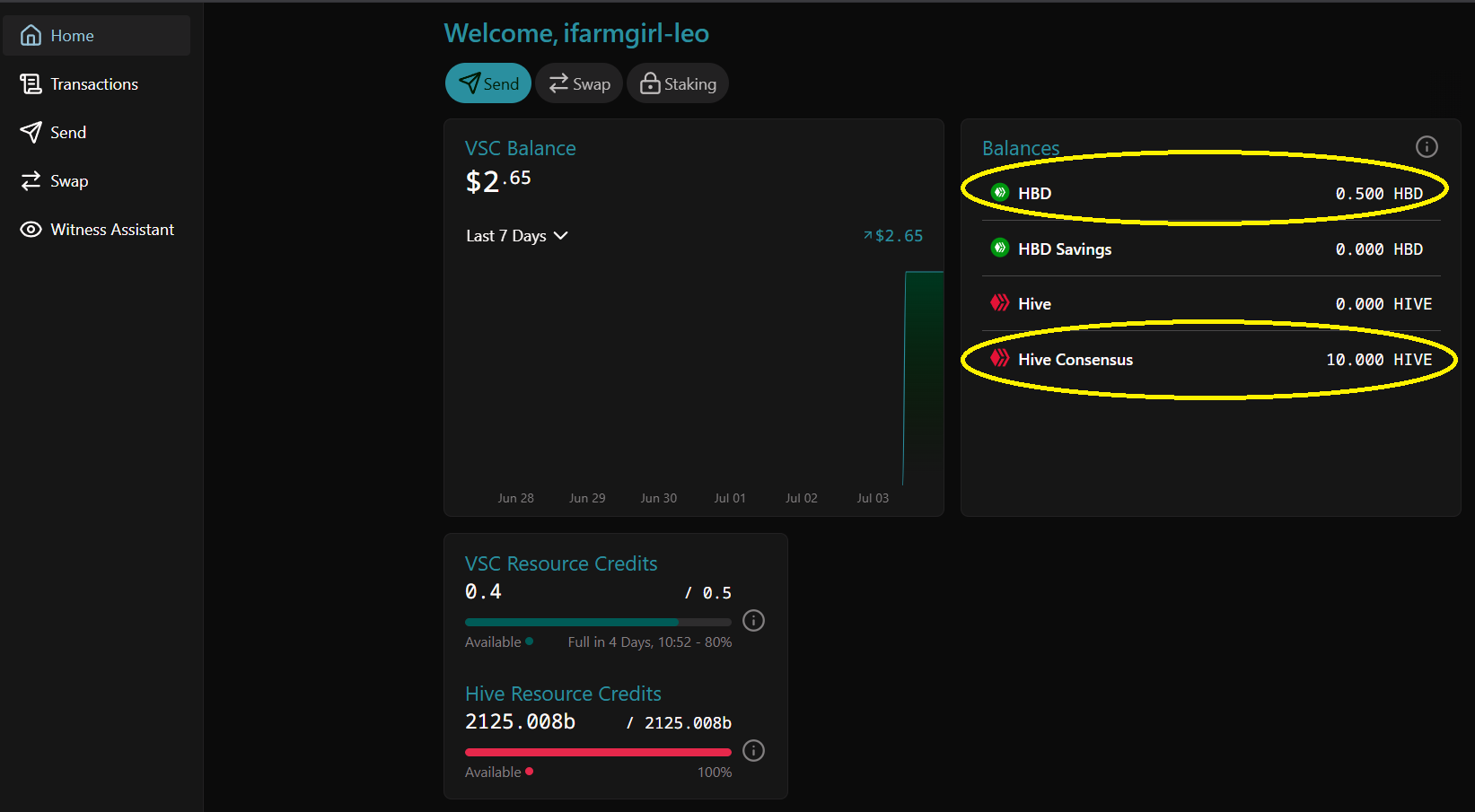Click the Home house icon
Screen dimensions: 1475x812
click(x=31, y=36)
